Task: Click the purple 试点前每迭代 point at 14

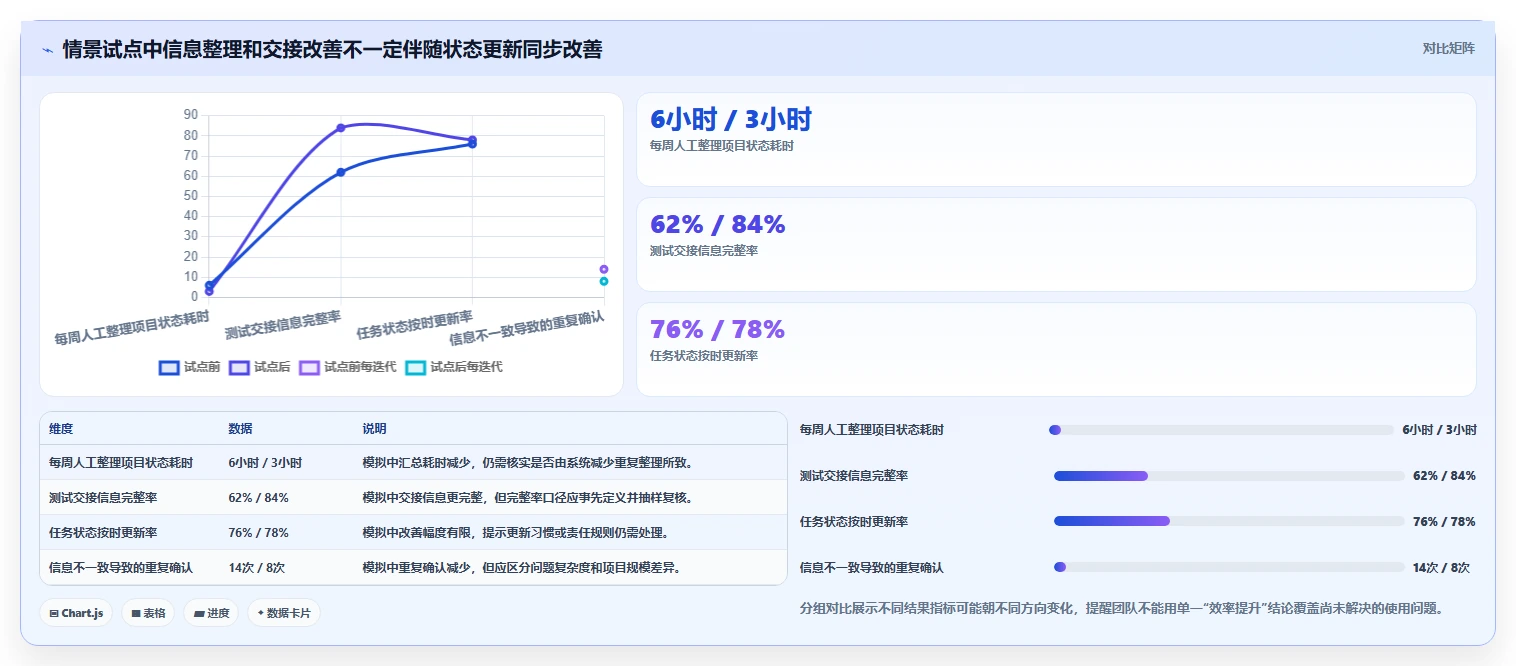Action: pyautogui.click(x=604, y=269)
